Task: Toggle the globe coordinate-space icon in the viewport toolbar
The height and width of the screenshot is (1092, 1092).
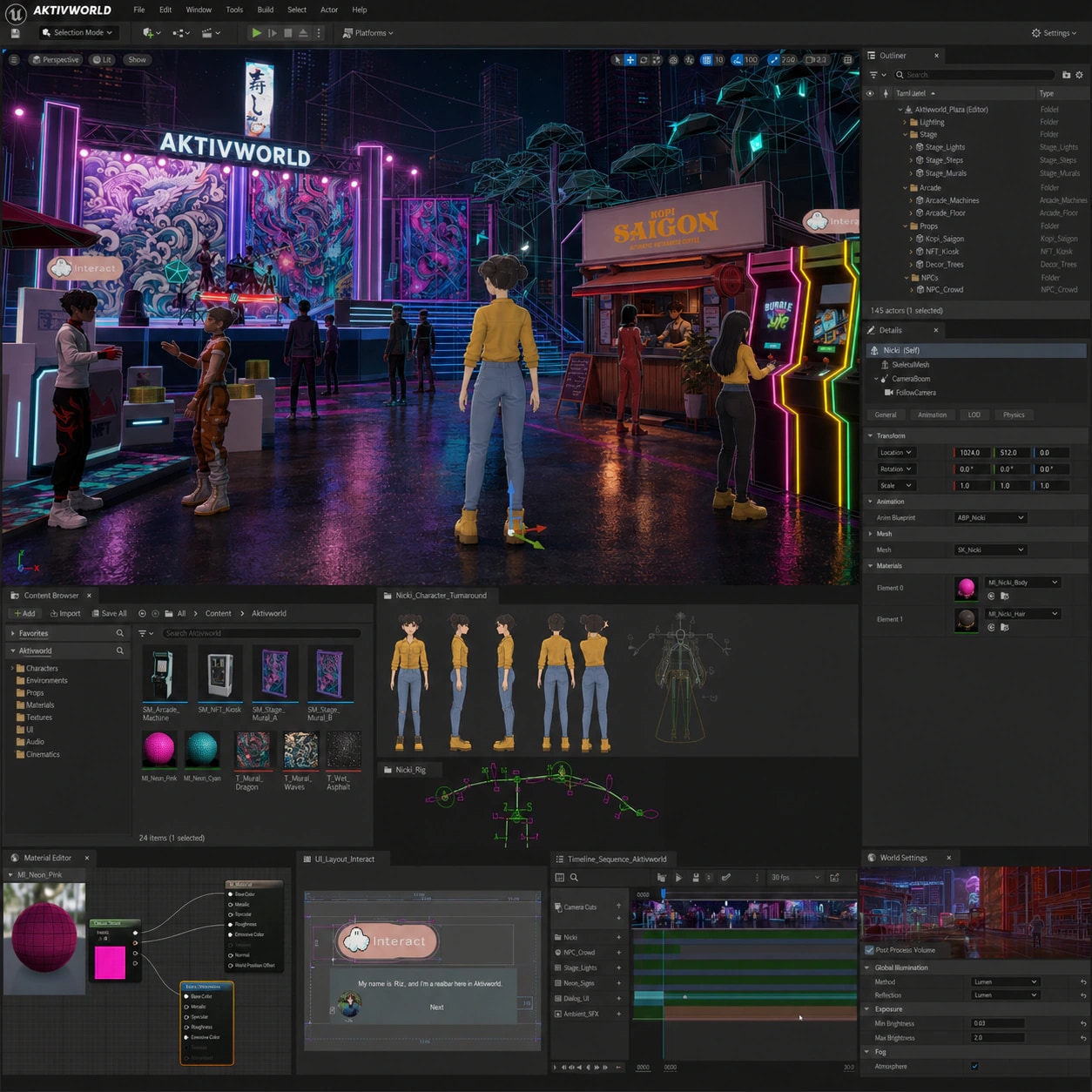Action: pyautogui.click(x=674, y=60)
